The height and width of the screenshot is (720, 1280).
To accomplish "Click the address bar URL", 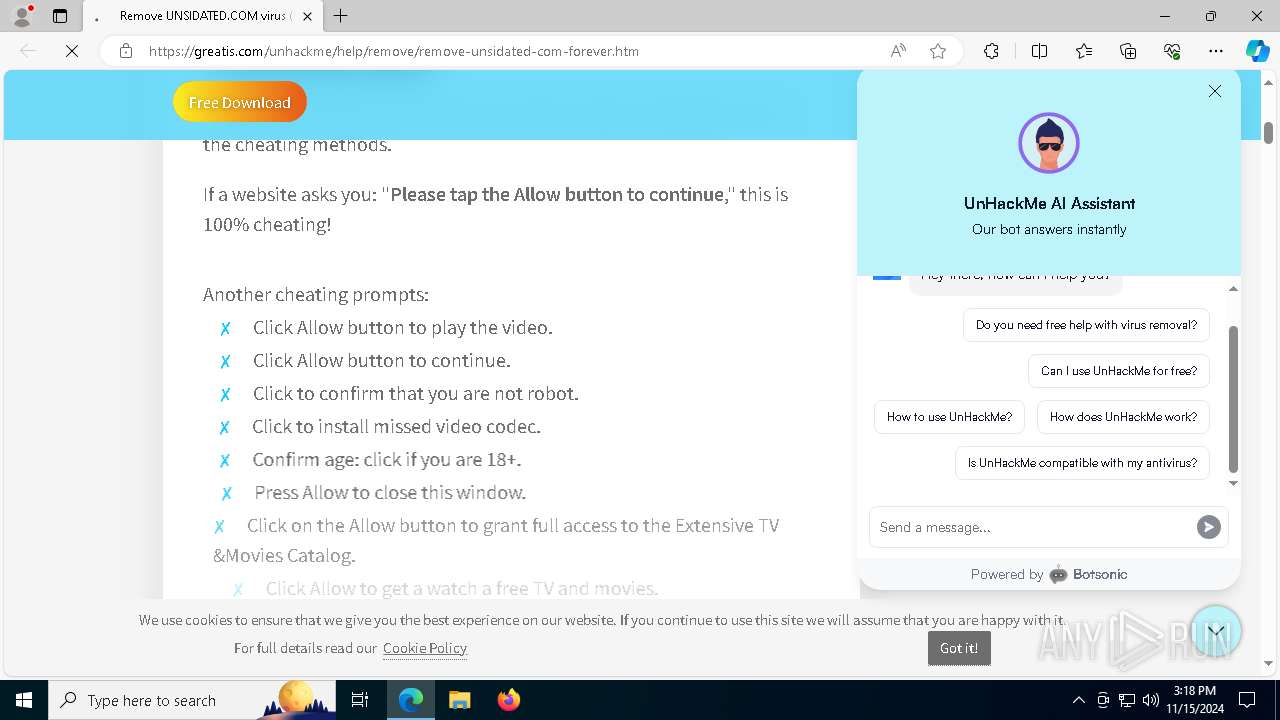I will tap(394, 51).
